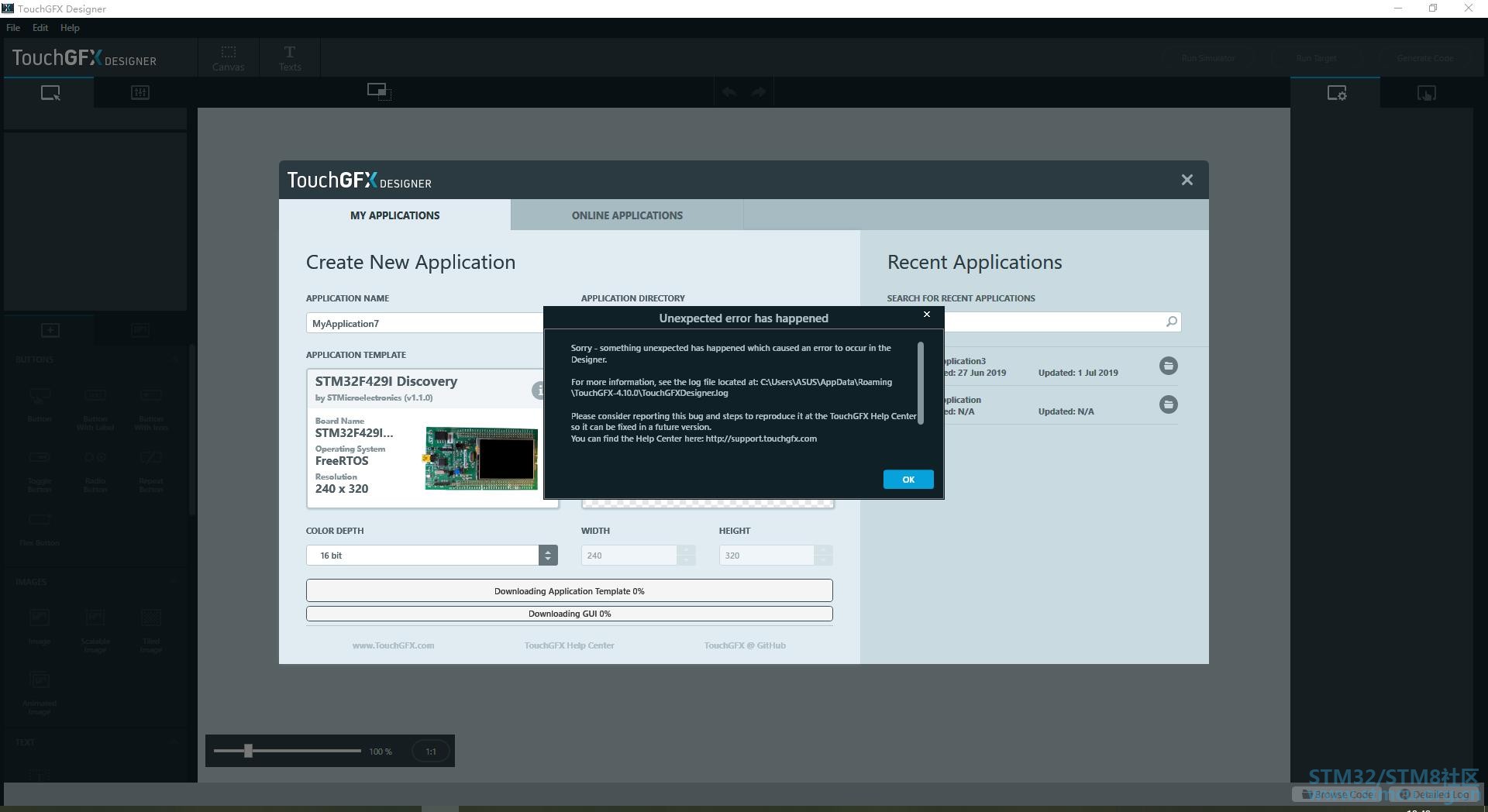This screenshot has width=1488, height=812.
Task: Open the mixer-style panel tab icon
Action: pos(139,93)
